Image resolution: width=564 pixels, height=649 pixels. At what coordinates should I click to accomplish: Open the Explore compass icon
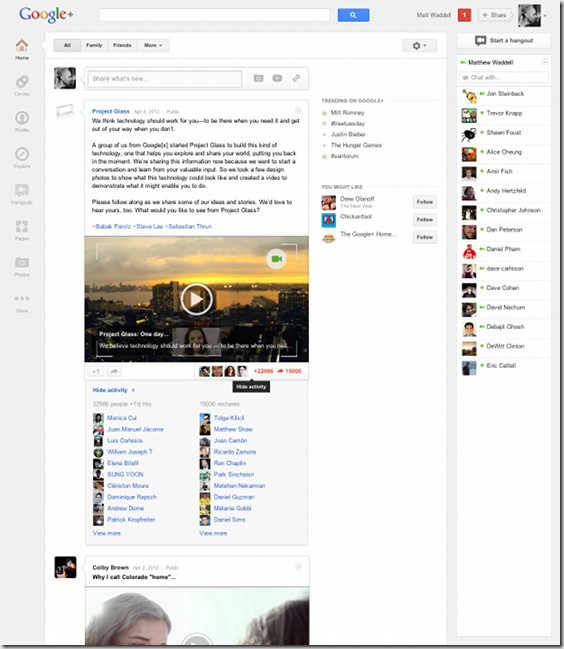click(22, 157)
